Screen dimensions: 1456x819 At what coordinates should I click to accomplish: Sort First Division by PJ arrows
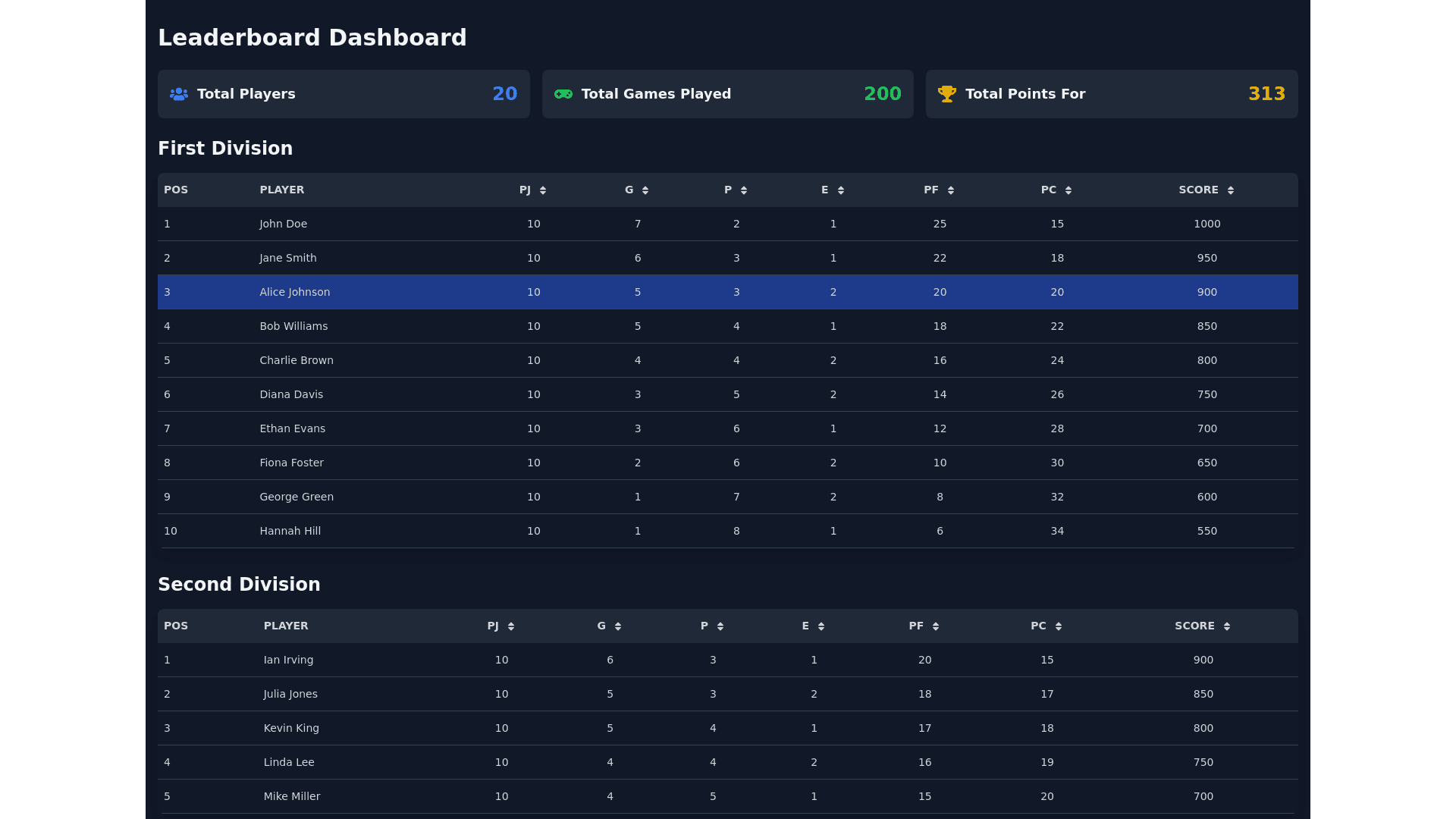tap(543, 190)
